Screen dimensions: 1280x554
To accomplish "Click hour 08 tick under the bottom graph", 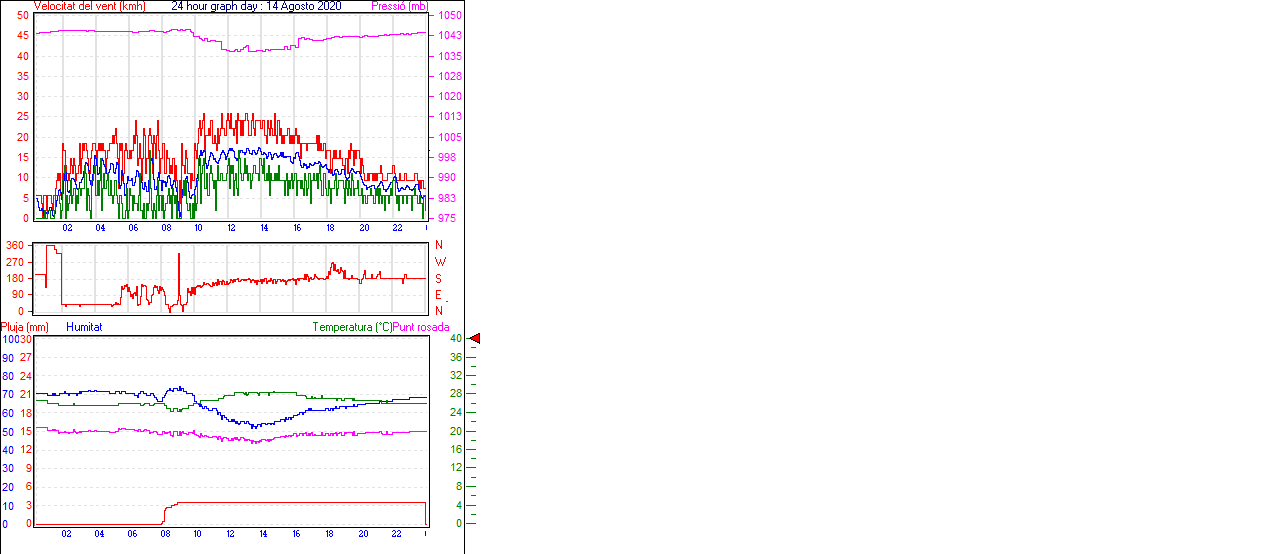I will pyautogui.click(x=165, y=534).
